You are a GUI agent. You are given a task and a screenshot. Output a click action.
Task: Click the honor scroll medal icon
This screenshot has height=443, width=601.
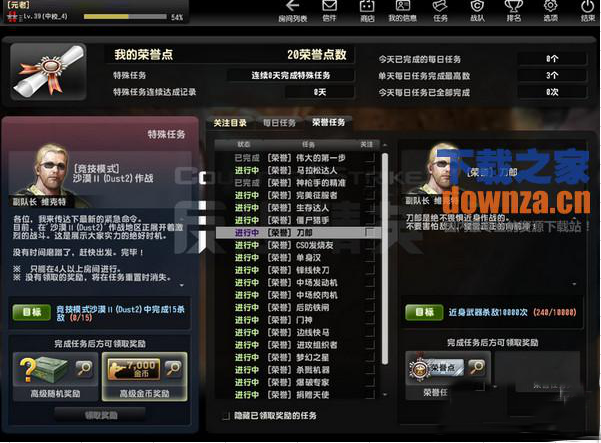(48, 71)
